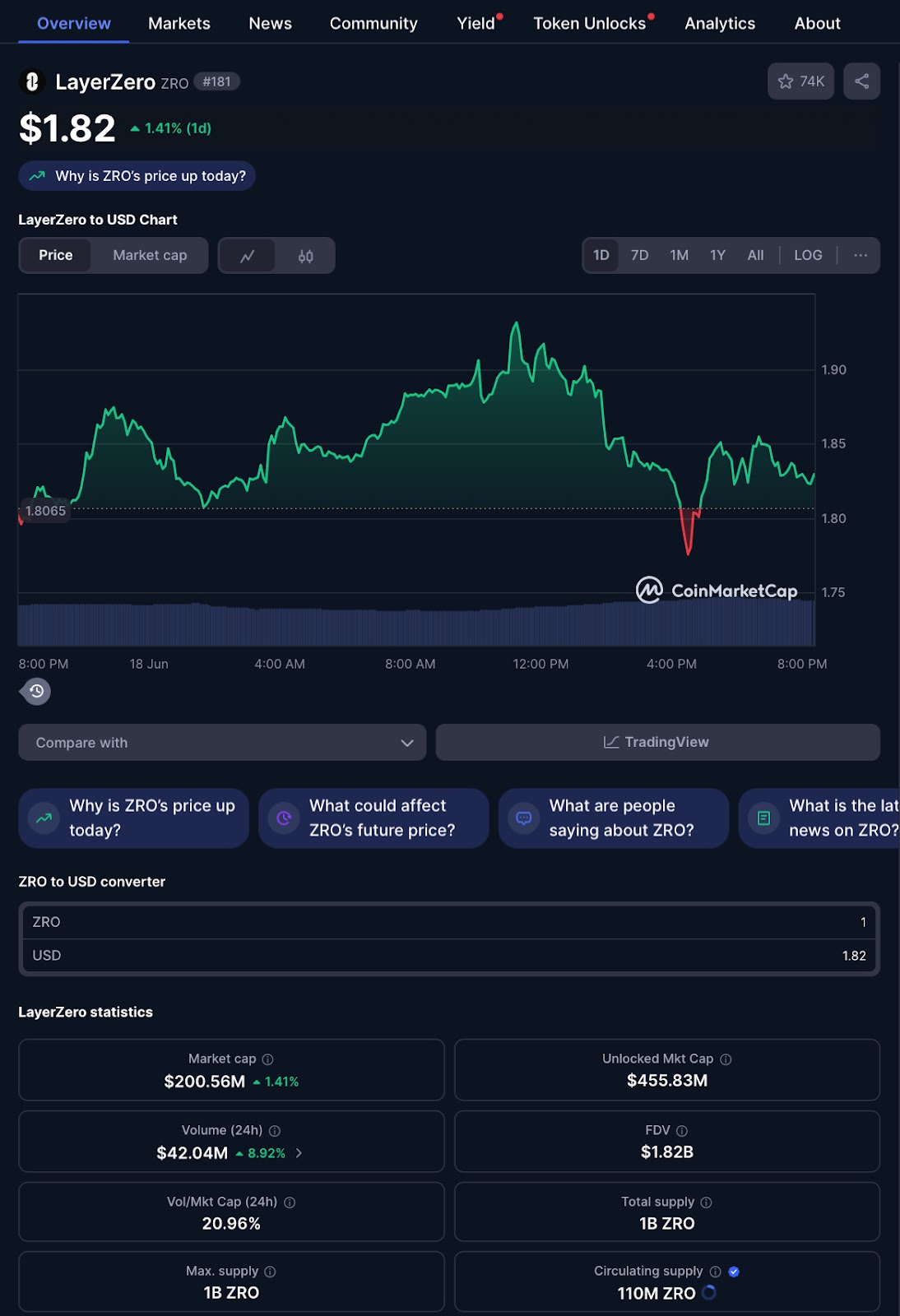Image resolution: width=900 pixels, height=1316 pixels.
Task: Click the #181 rank badge
Action: point(217,81)
